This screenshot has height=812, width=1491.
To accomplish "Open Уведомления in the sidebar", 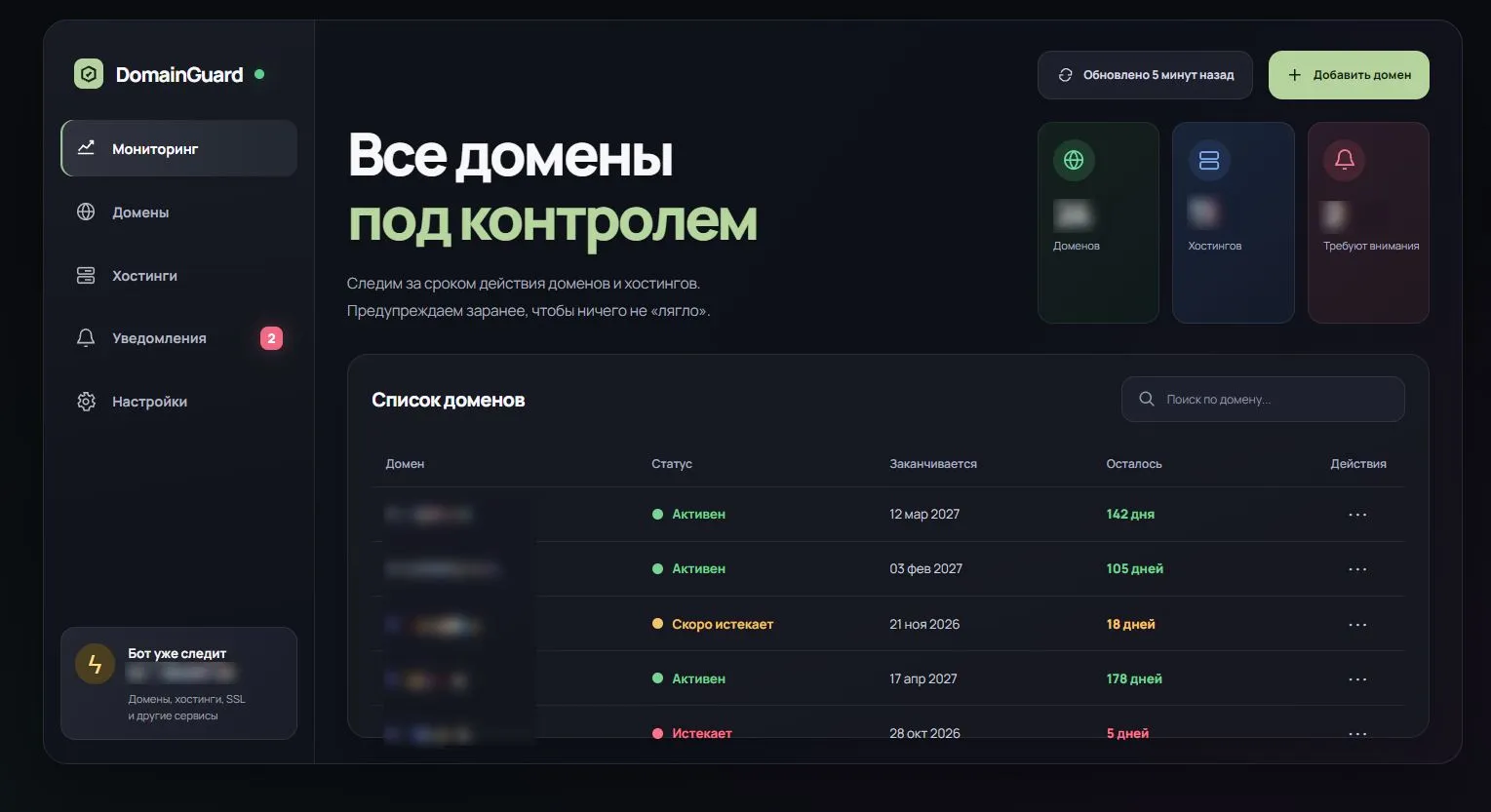I will point(179,338).
